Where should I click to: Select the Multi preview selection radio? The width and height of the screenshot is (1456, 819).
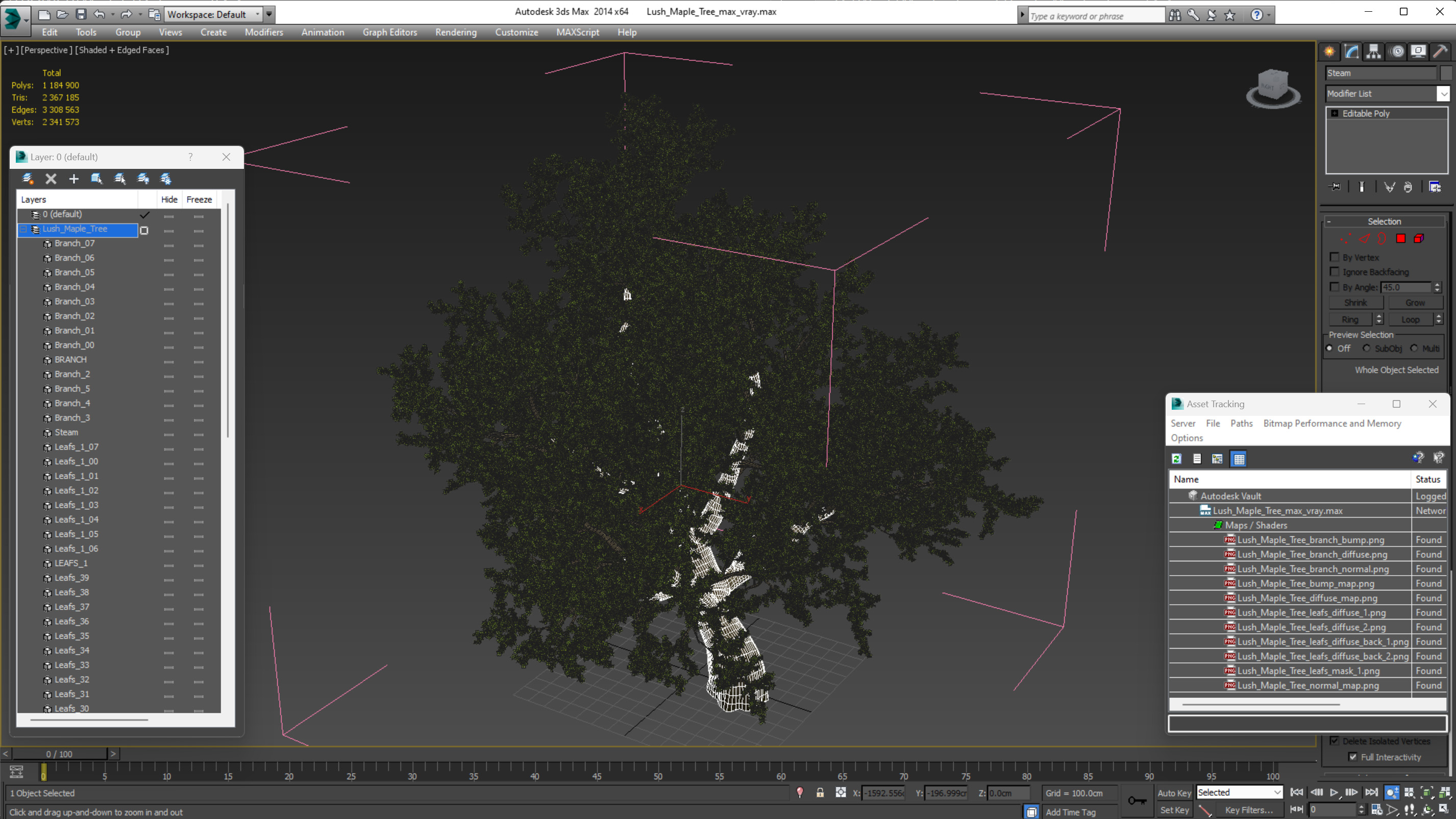click(x=1414, y=348)
